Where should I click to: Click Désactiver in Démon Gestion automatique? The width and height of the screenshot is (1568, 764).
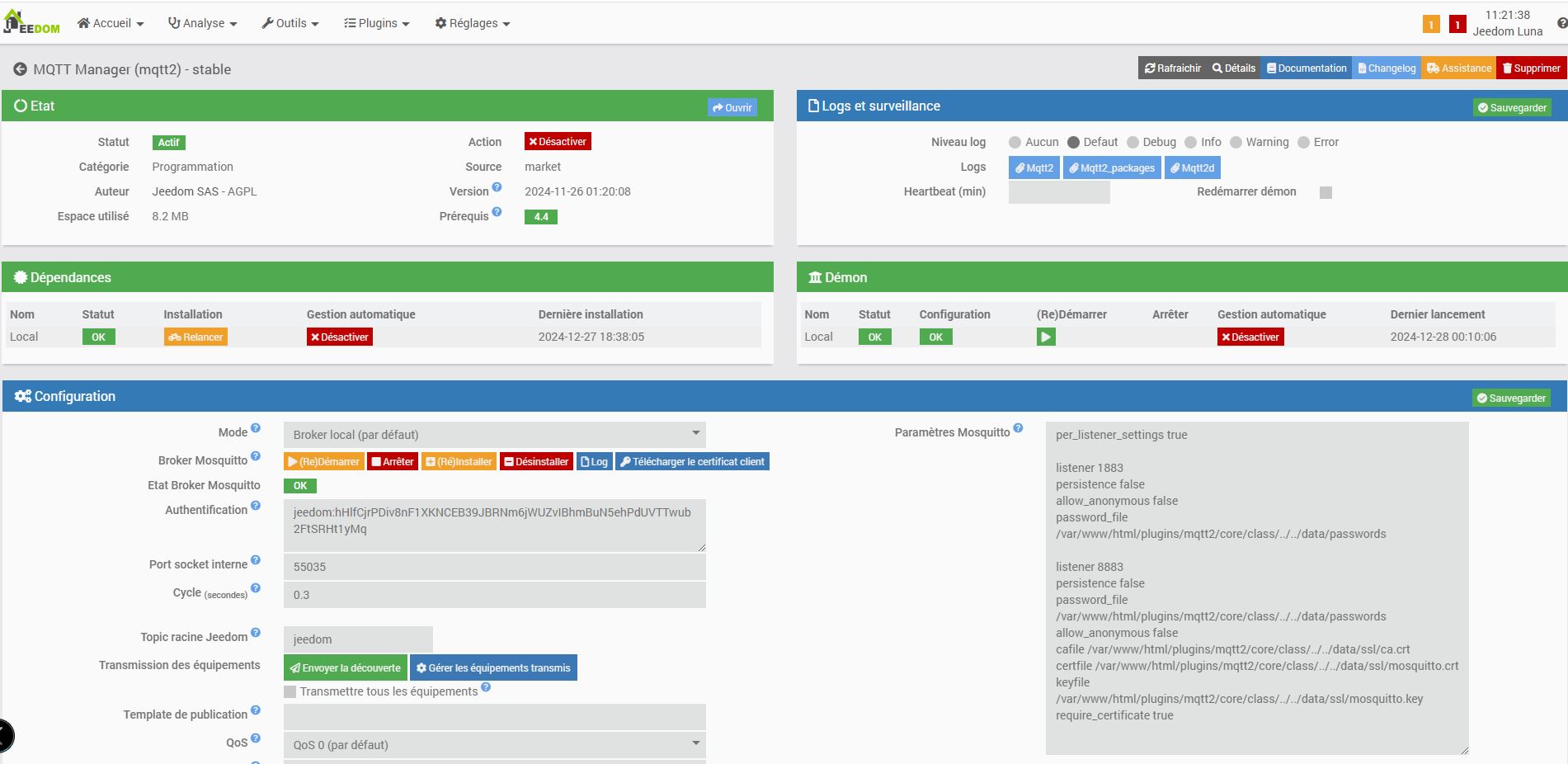(x=1250, y=337)
